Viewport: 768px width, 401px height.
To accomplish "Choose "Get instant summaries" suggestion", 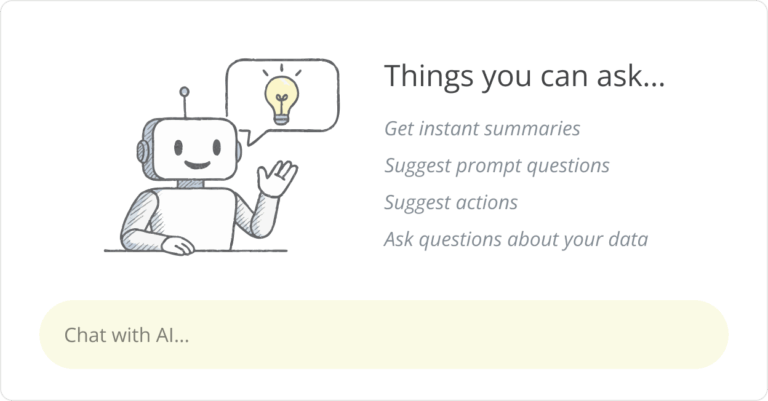I will [x=482, y=129].
